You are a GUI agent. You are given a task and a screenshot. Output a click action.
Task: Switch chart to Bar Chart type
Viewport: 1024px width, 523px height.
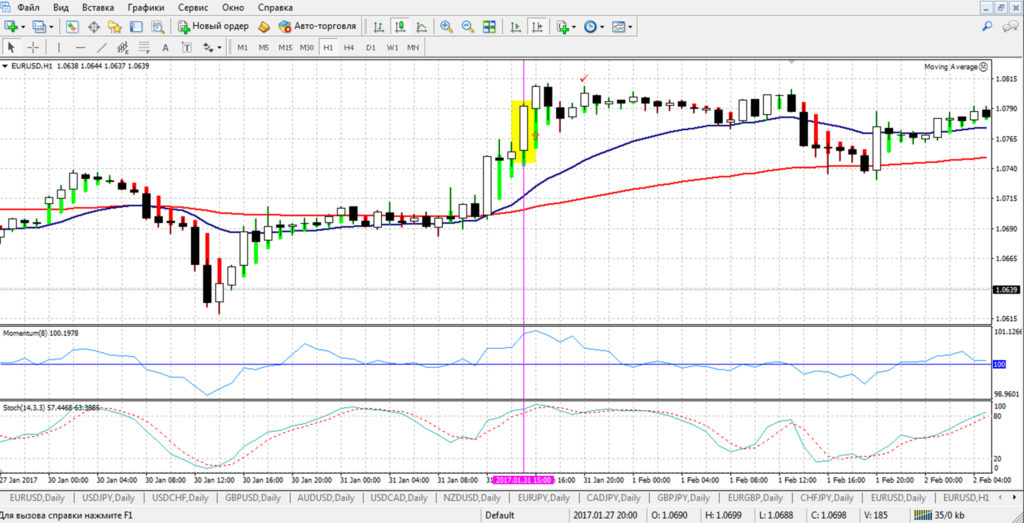tap(378, 27)
